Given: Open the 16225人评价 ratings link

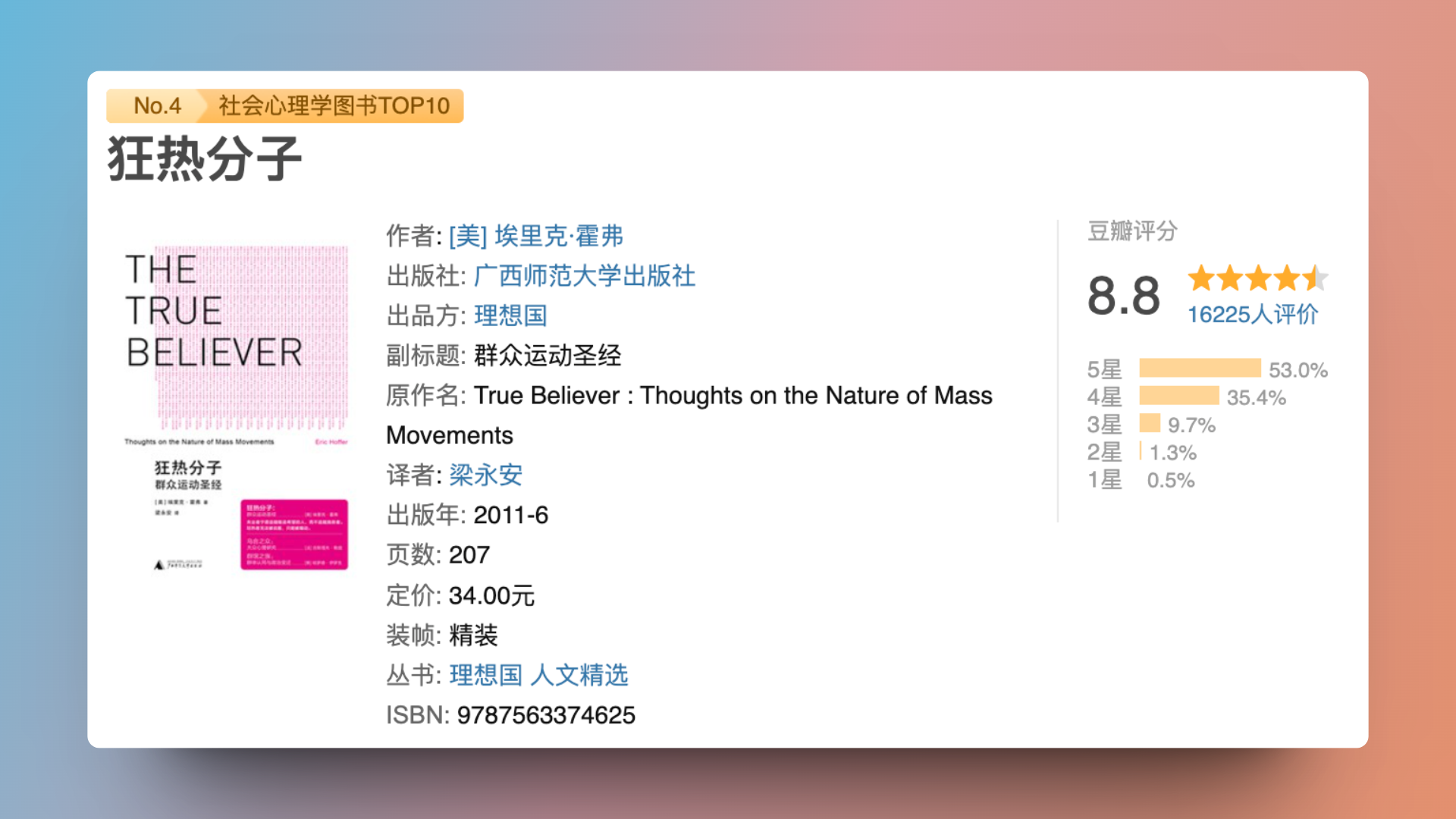Looking at the screenshot, I should coord(1252,314).
